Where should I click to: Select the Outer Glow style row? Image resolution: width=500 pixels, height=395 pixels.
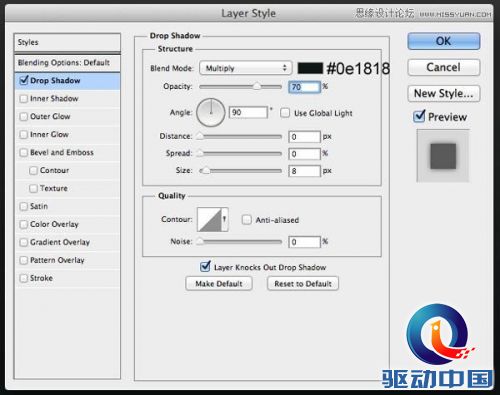pyautogui.click(x=67, y=117)
